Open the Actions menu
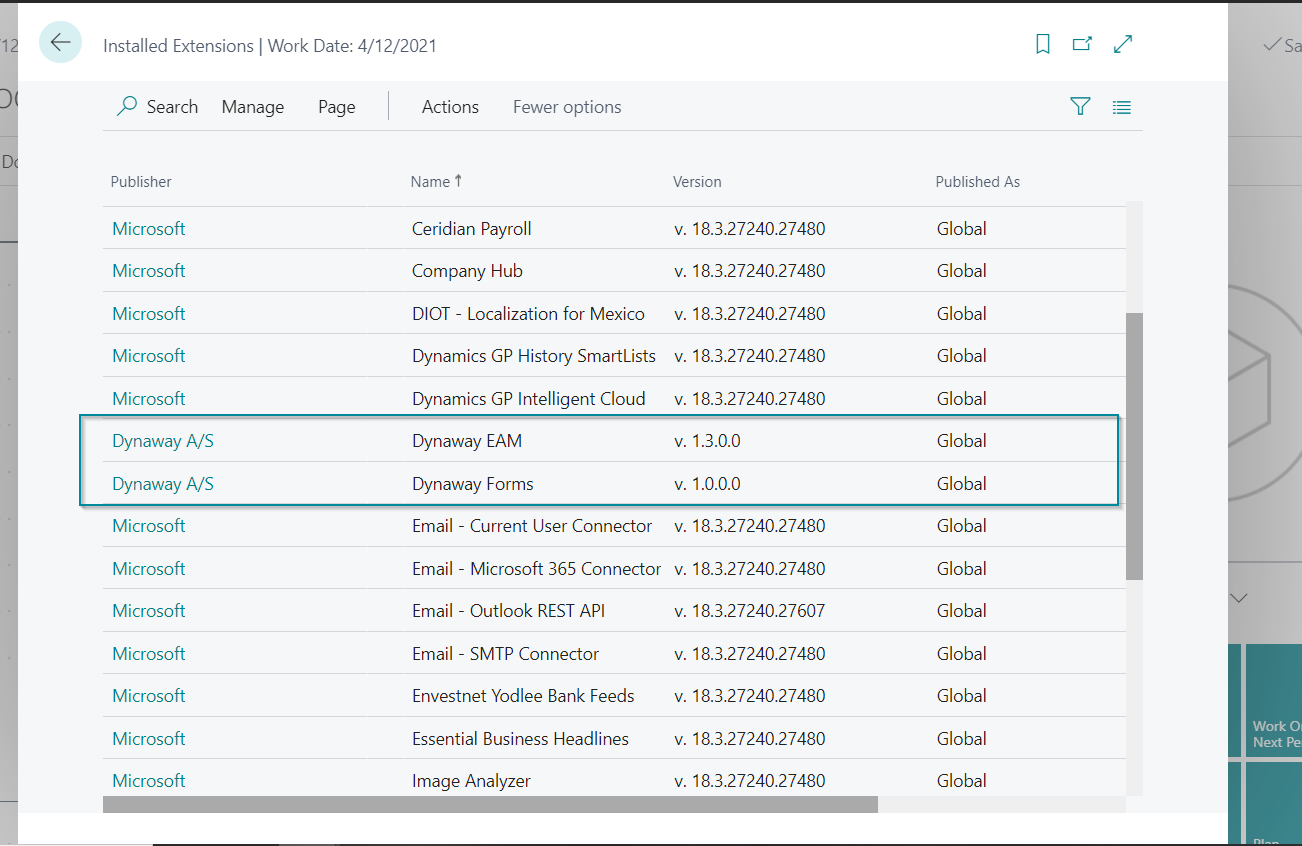This screenshot has height=846, width=1302. [450, 107]
